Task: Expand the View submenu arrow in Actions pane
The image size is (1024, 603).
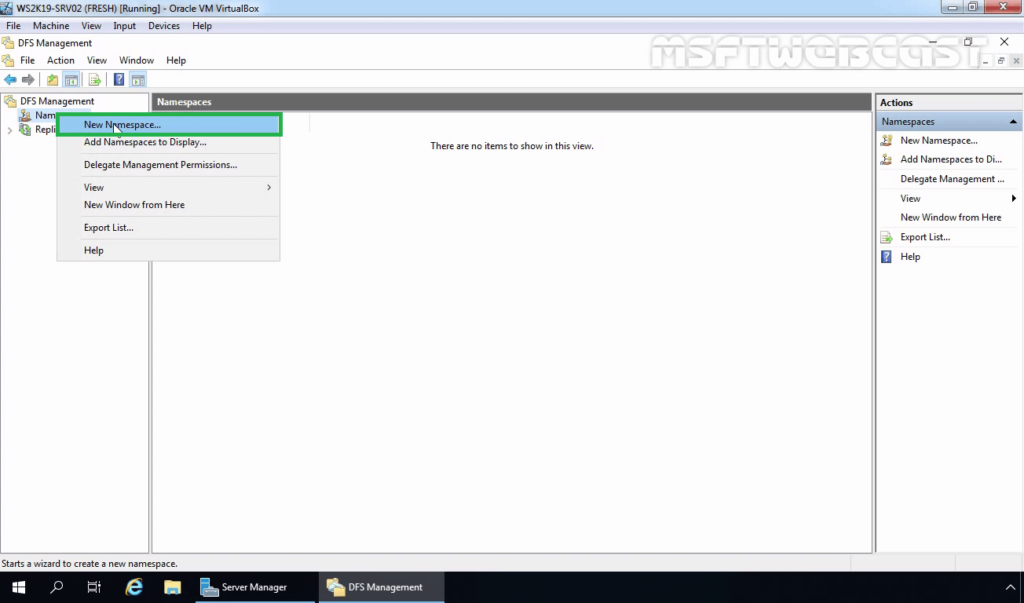Action: click(x=1014, y=198)
